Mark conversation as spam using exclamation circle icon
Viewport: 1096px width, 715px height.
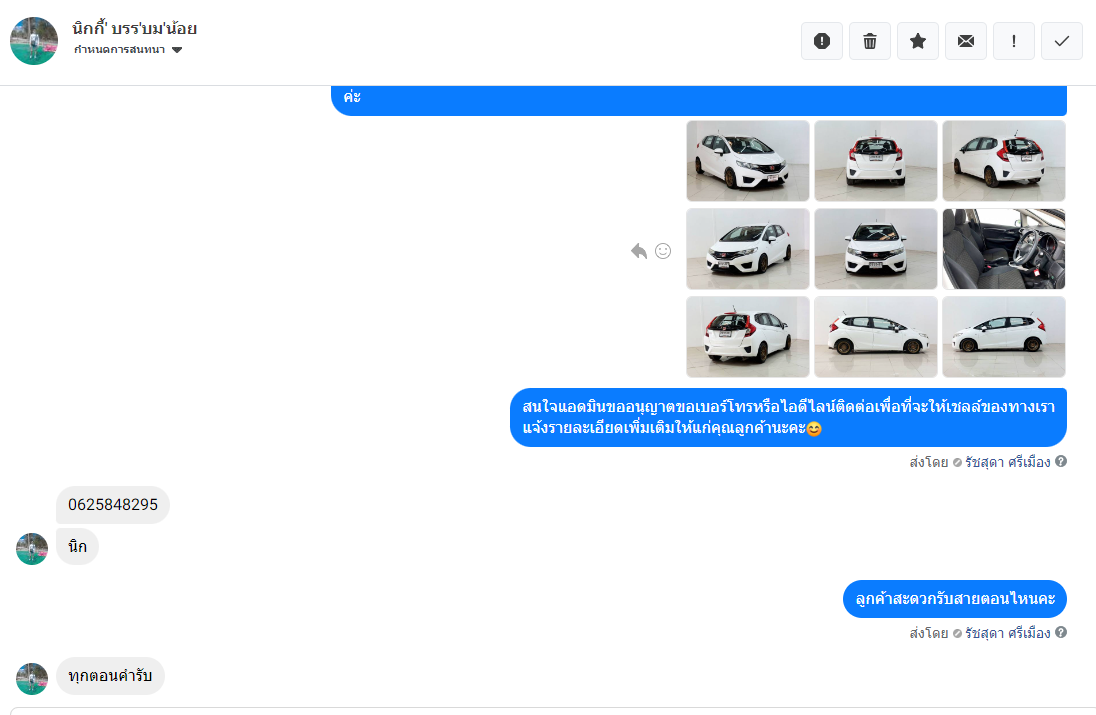point(821,41)
